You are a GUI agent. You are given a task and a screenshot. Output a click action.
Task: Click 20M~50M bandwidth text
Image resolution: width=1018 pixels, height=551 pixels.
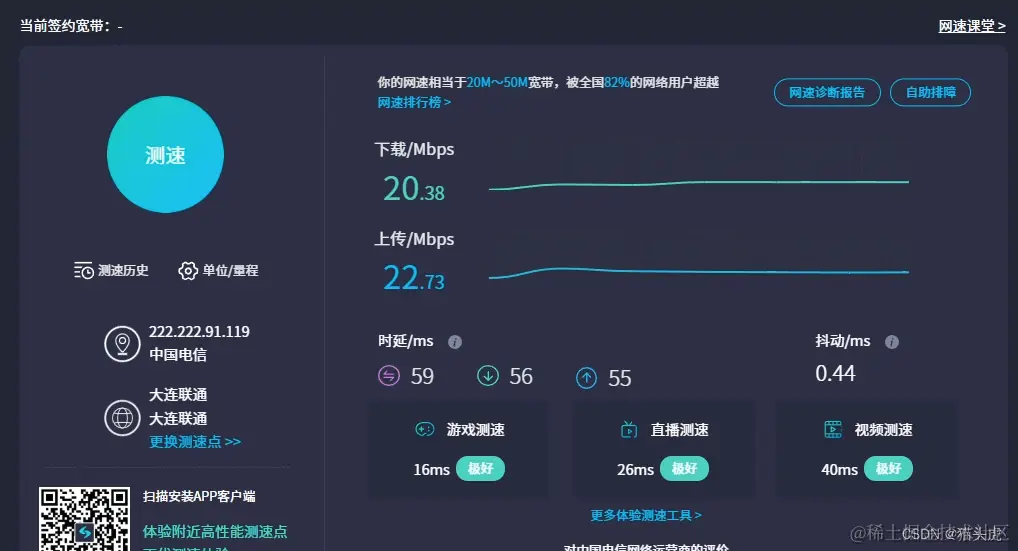[497, 82]
